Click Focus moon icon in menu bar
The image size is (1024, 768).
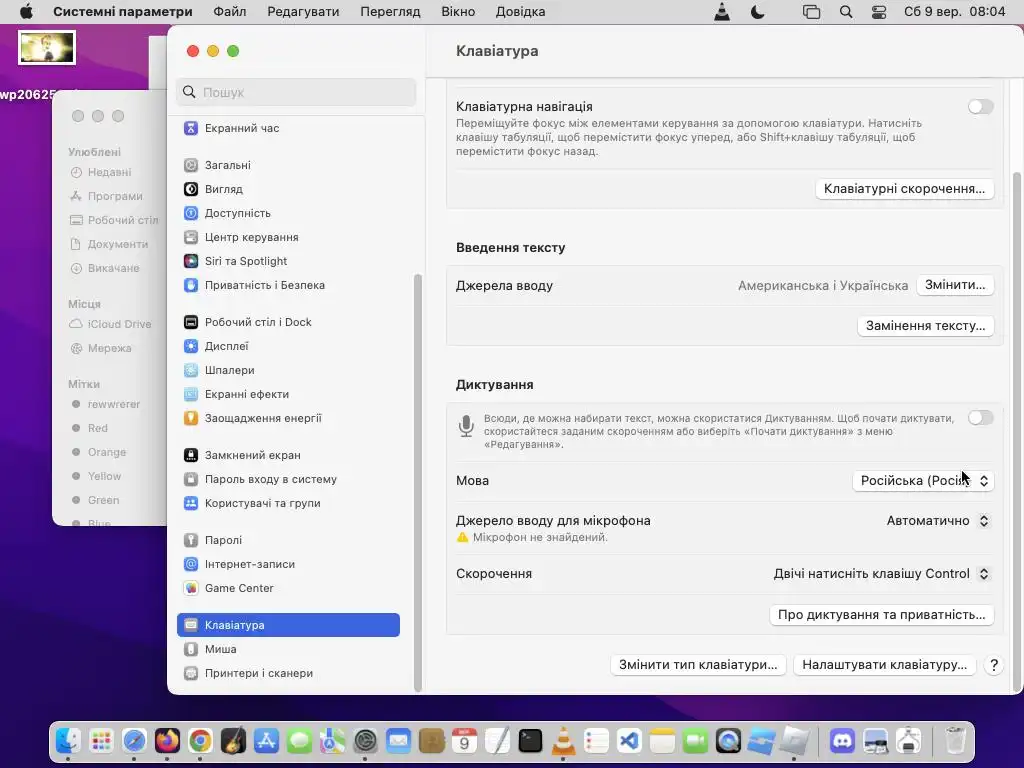758,12
